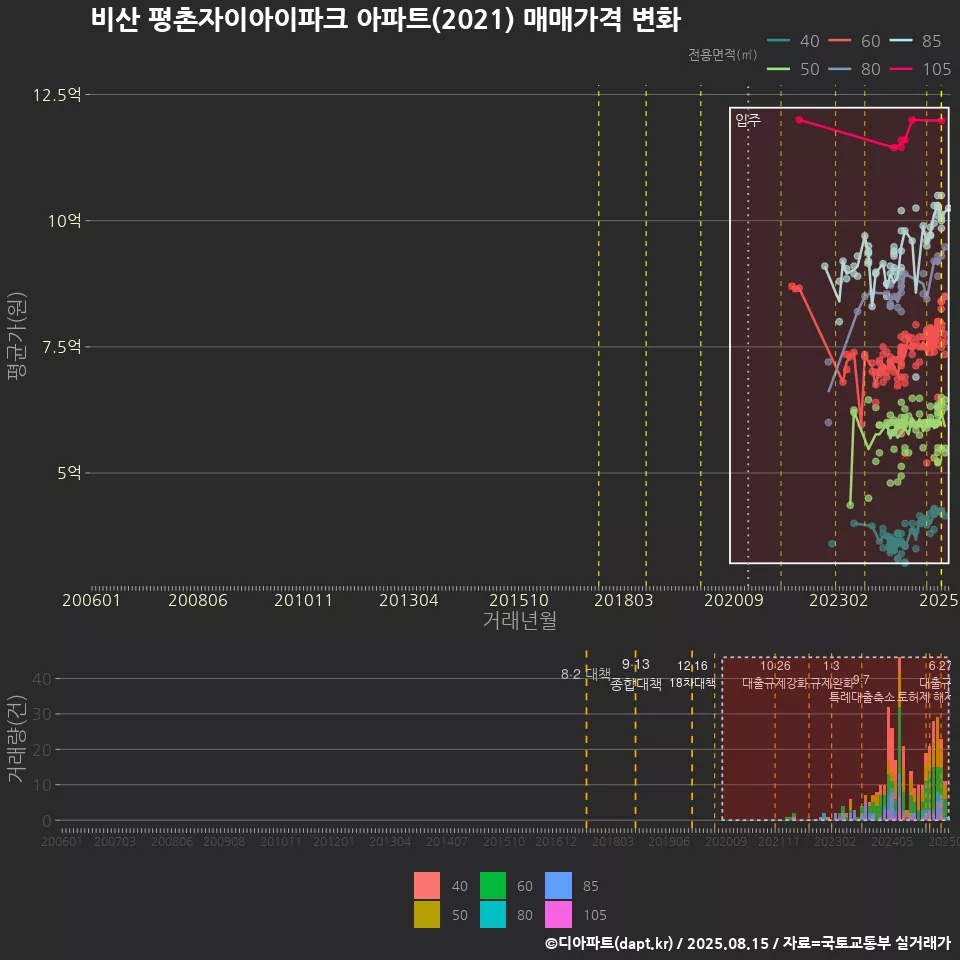Click the 200703 label on volume chart
This screenshot has width=960, height=960.
pos(115,842)
